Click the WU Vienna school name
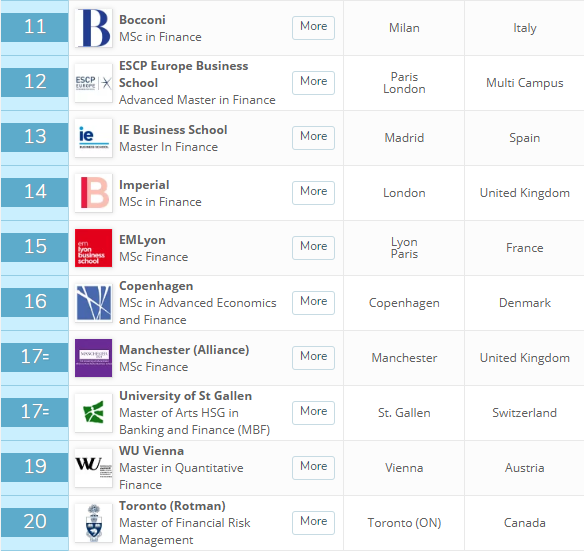 tap(151, 451)
